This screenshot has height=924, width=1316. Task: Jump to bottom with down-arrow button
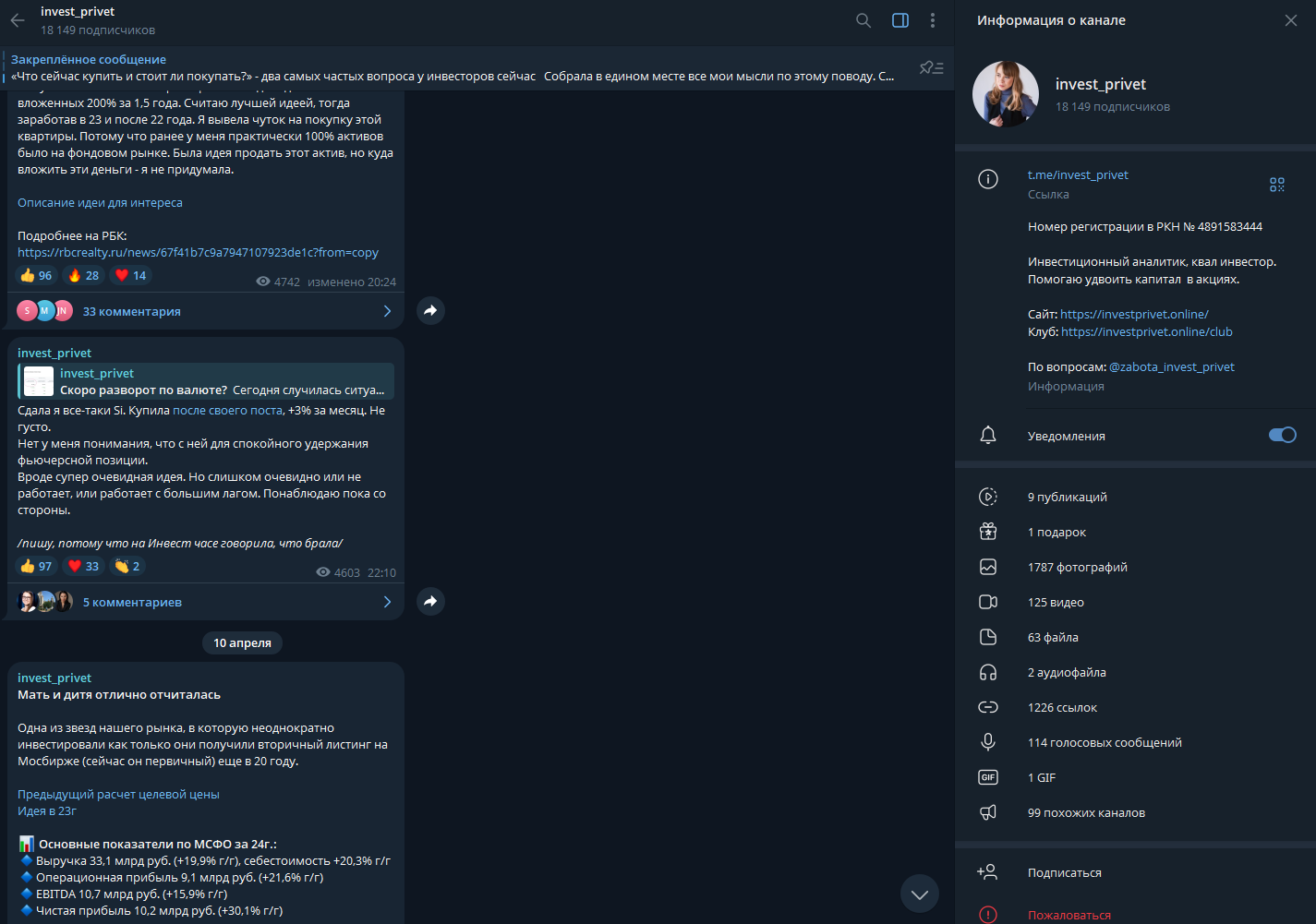tap(920, 894)
